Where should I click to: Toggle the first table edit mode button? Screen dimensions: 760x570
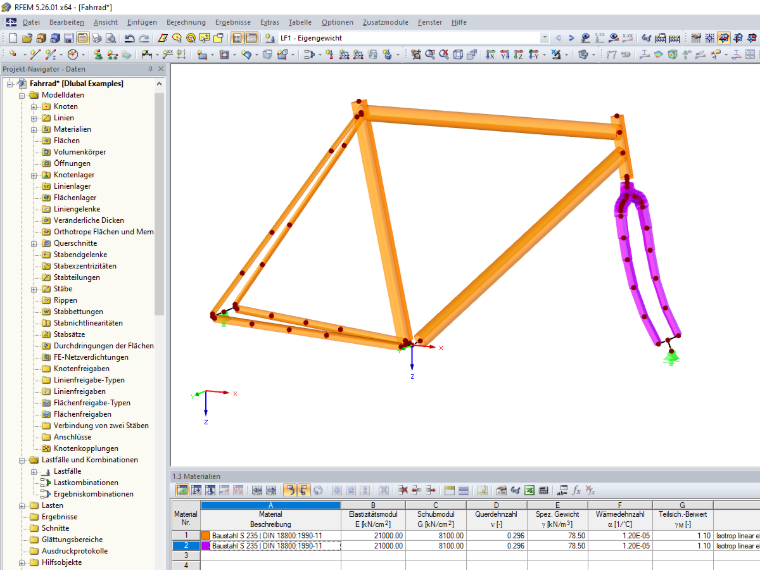(182, 491)
